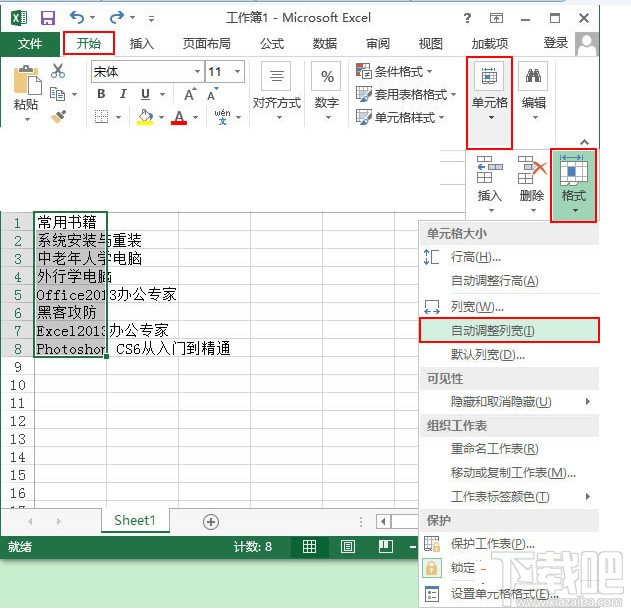Viewport: 631px width, 612px height.
Task: Click the Sheet1 worksheet tab
Action: coord(135,521)
